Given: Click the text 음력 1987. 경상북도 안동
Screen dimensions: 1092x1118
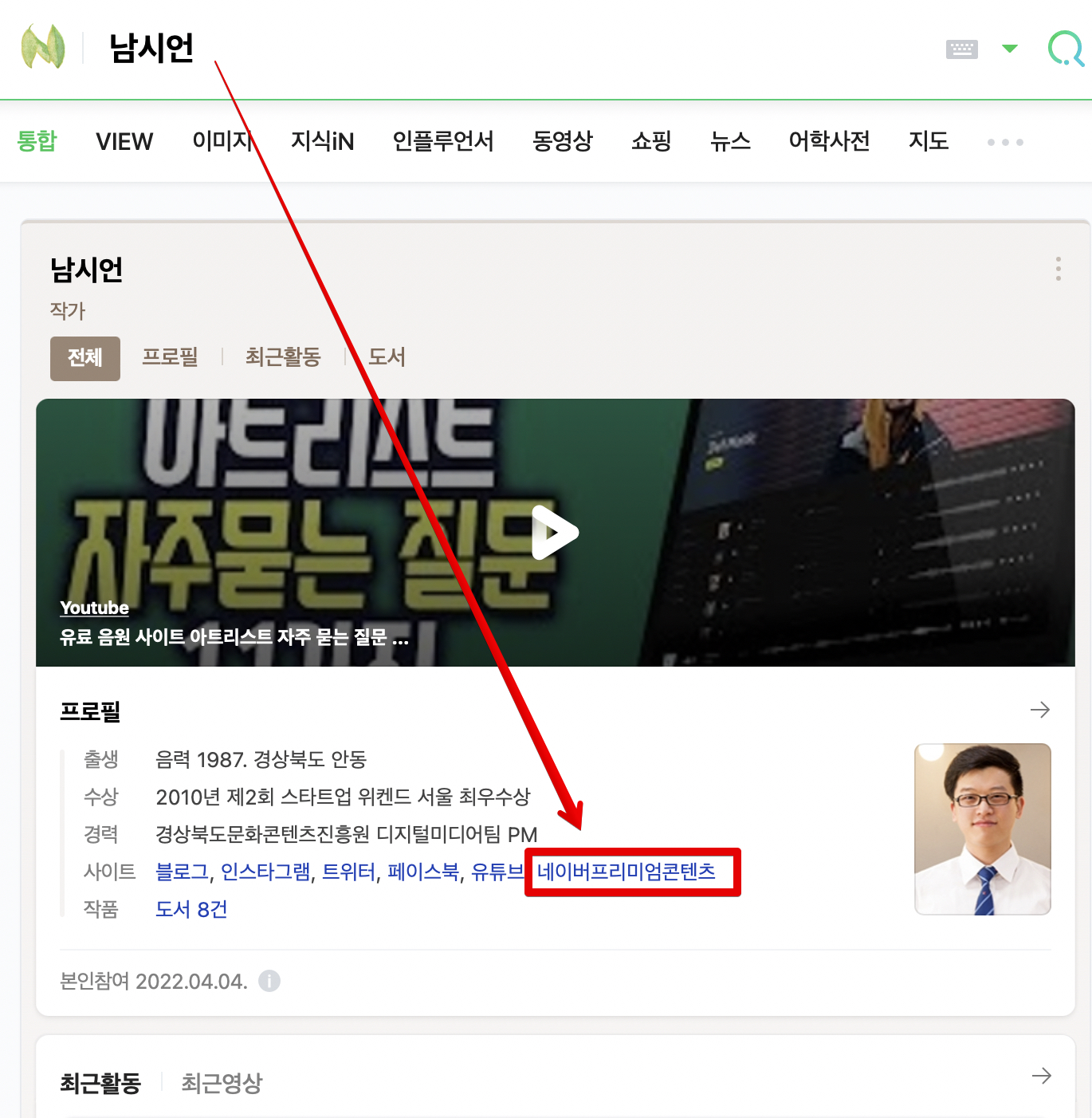Looking at the screenshot, I should (261, 759).
